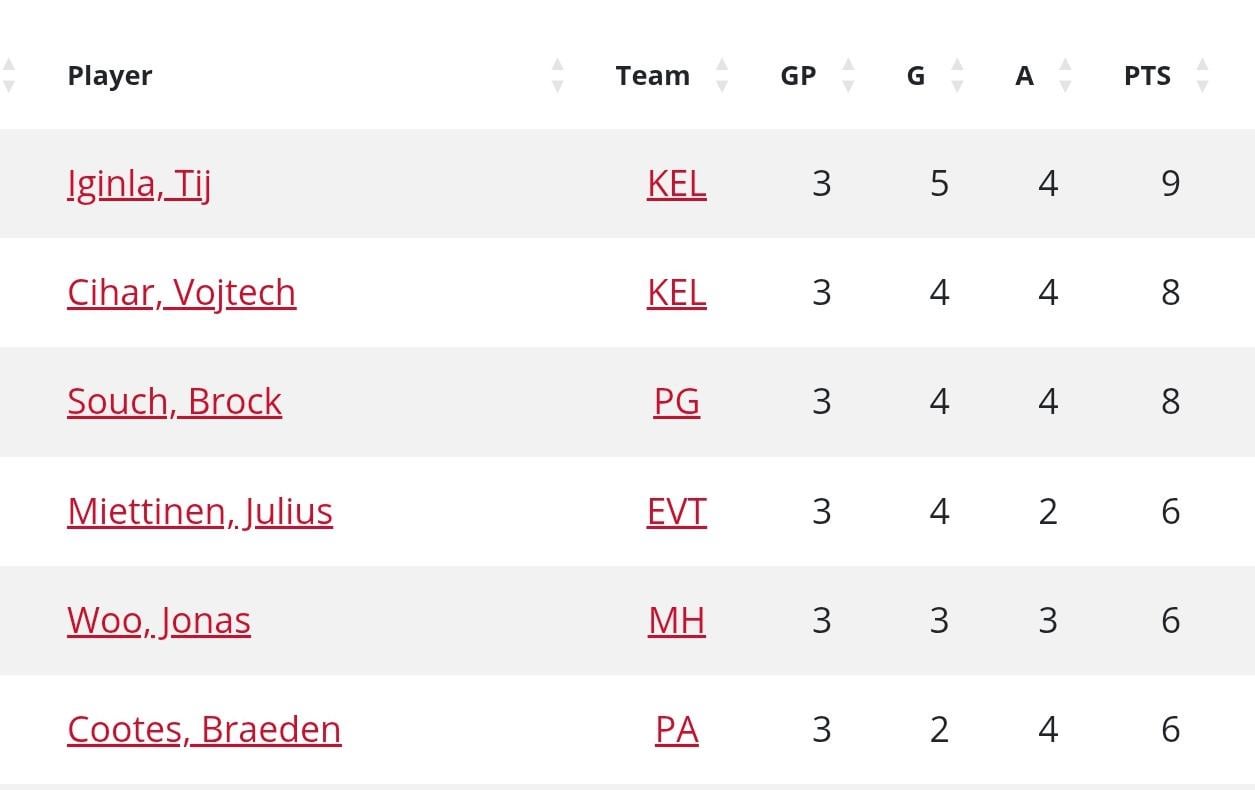Select the ascending sort arrow beside A column
The height and width of the screenshot is (790, 1255).
pyautogui.click(x=1063, y=66)
